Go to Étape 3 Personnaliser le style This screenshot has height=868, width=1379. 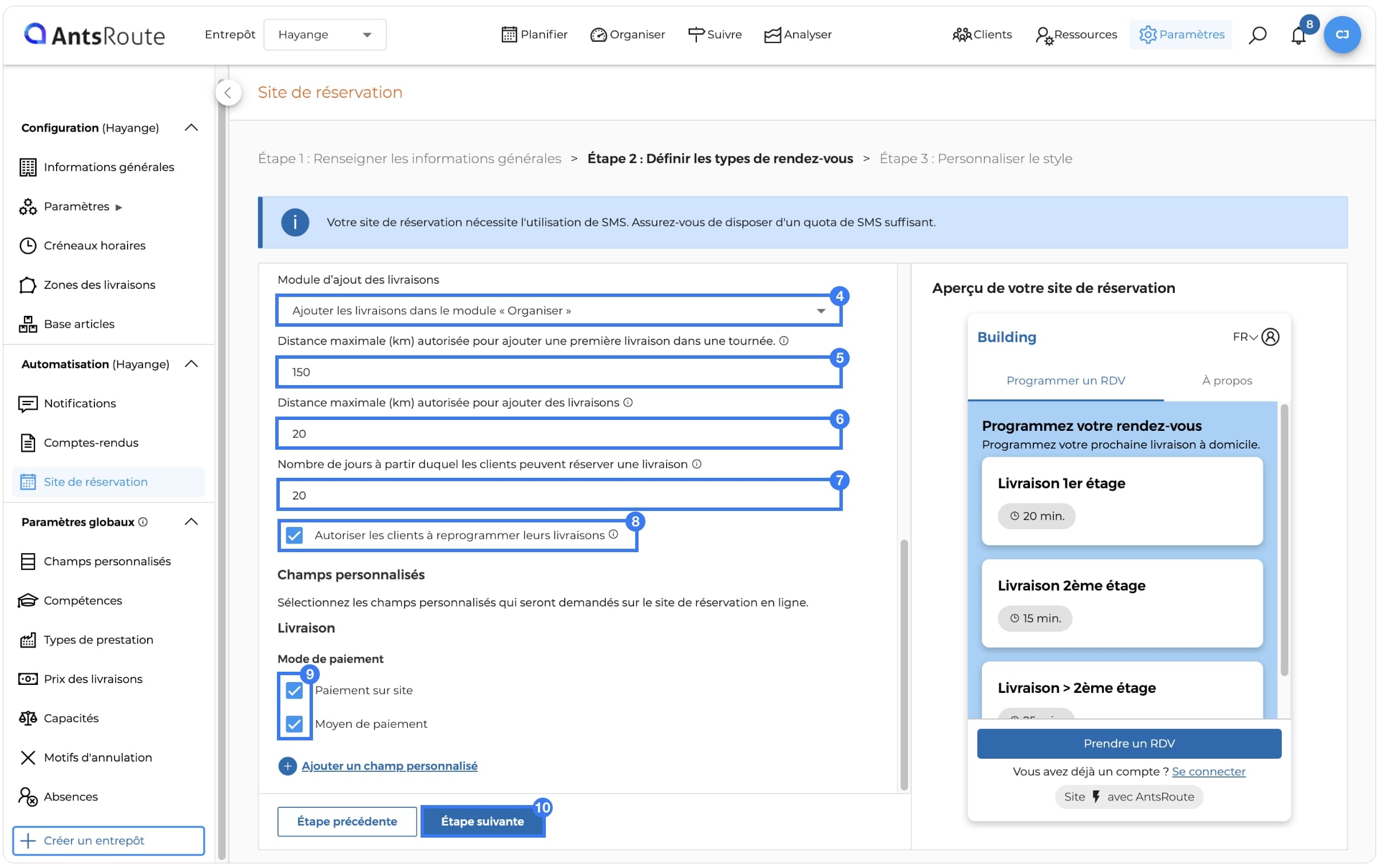tap(976, 158)
